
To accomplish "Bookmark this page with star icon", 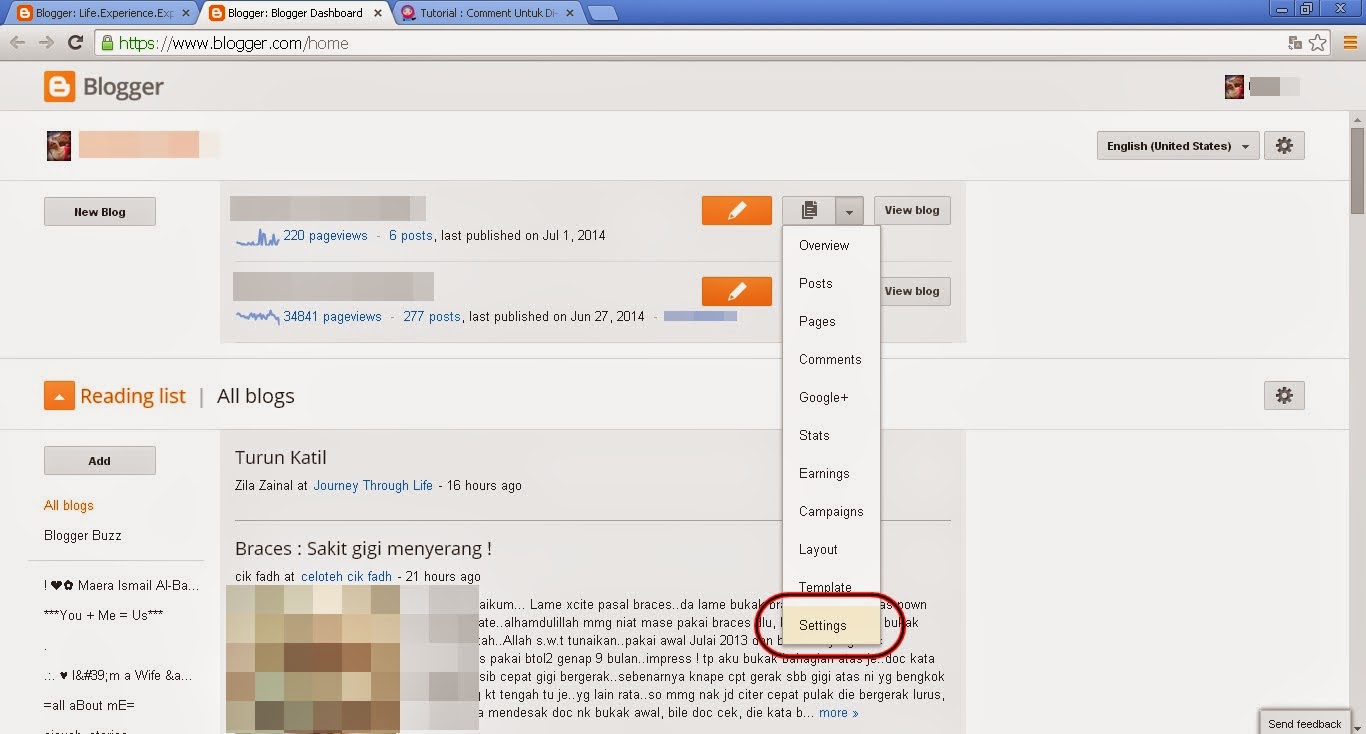I will coord(1318,43).
